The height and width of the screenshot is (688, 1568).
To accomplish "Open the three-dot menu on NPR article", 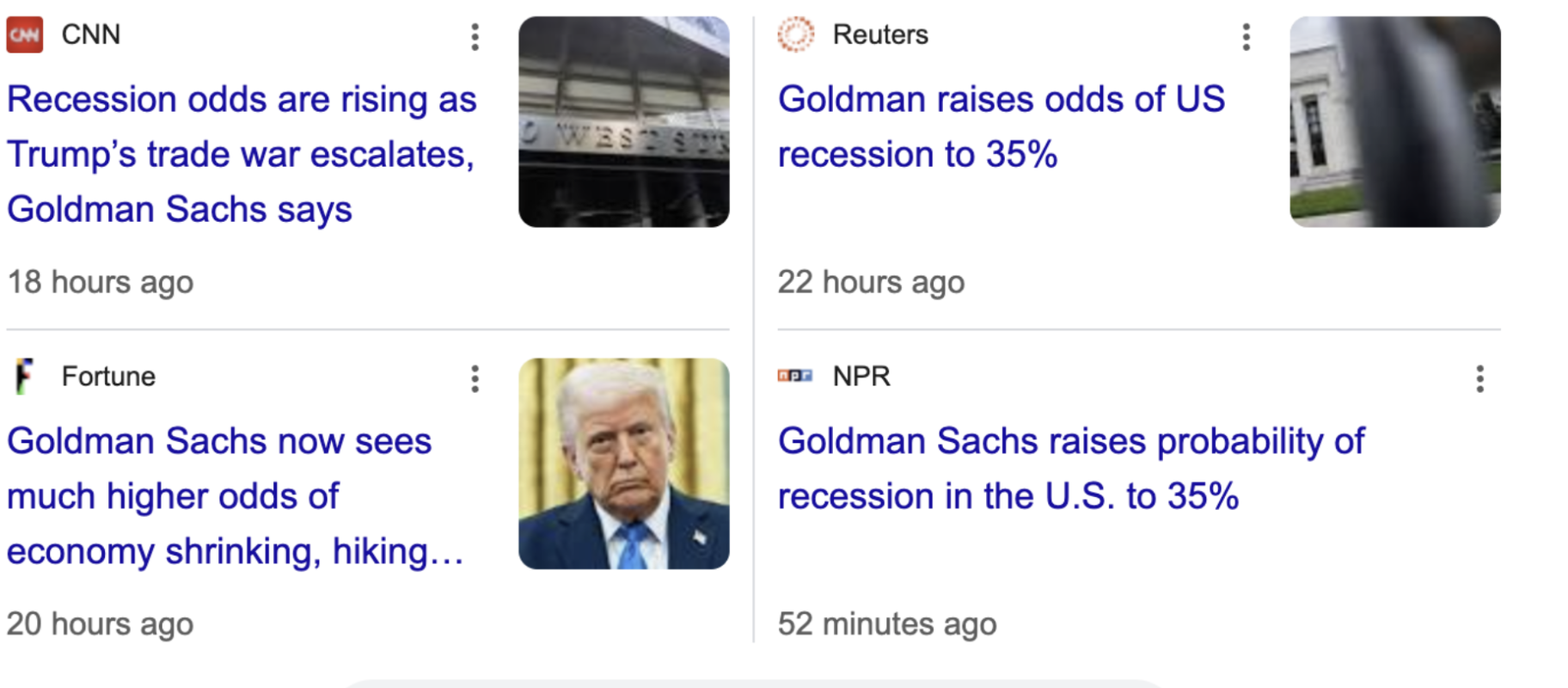I will click(1479, 378).
